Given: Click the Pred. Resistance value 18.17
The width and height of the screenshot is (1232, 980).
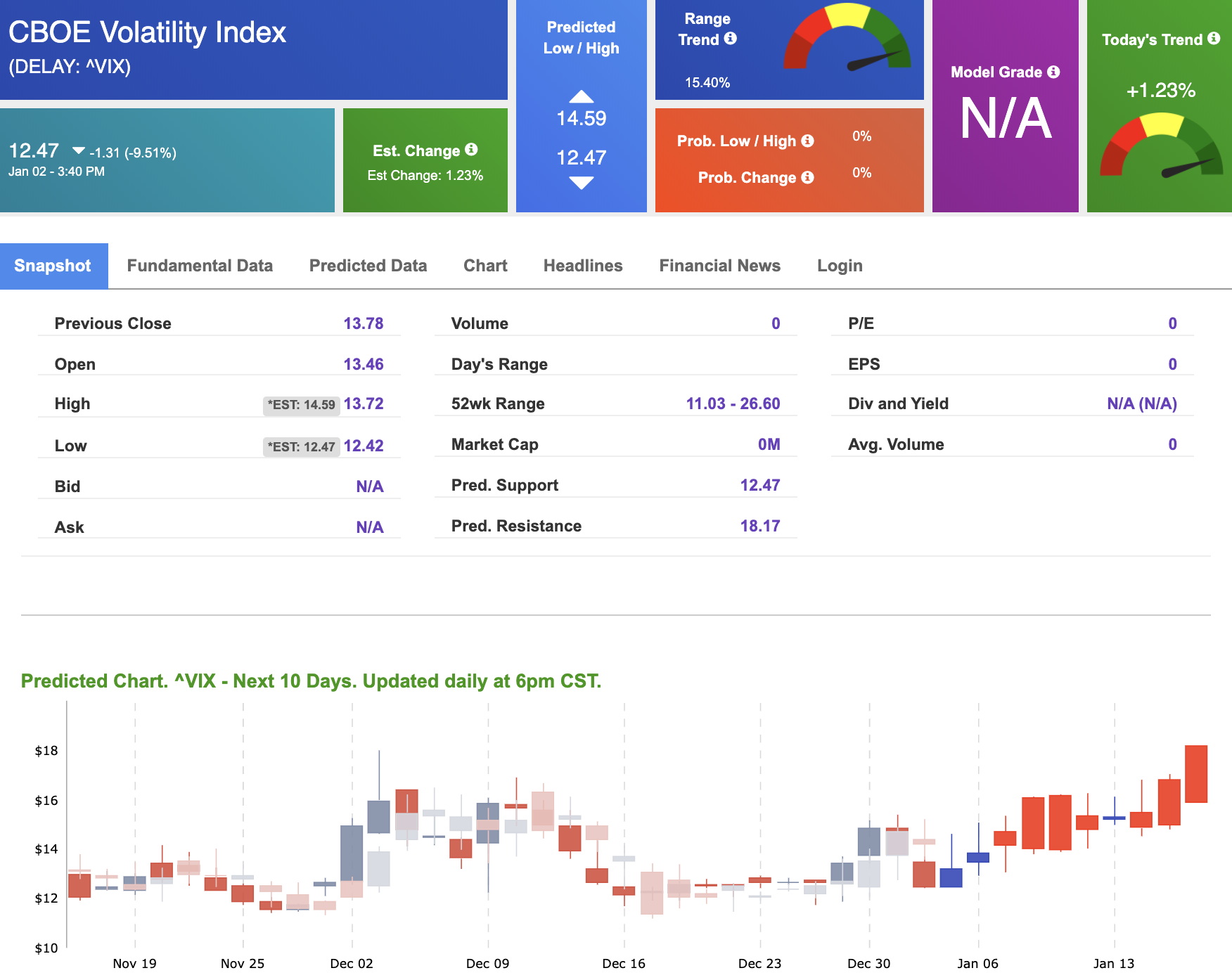Looking at the screenshot, I should 760,526.
